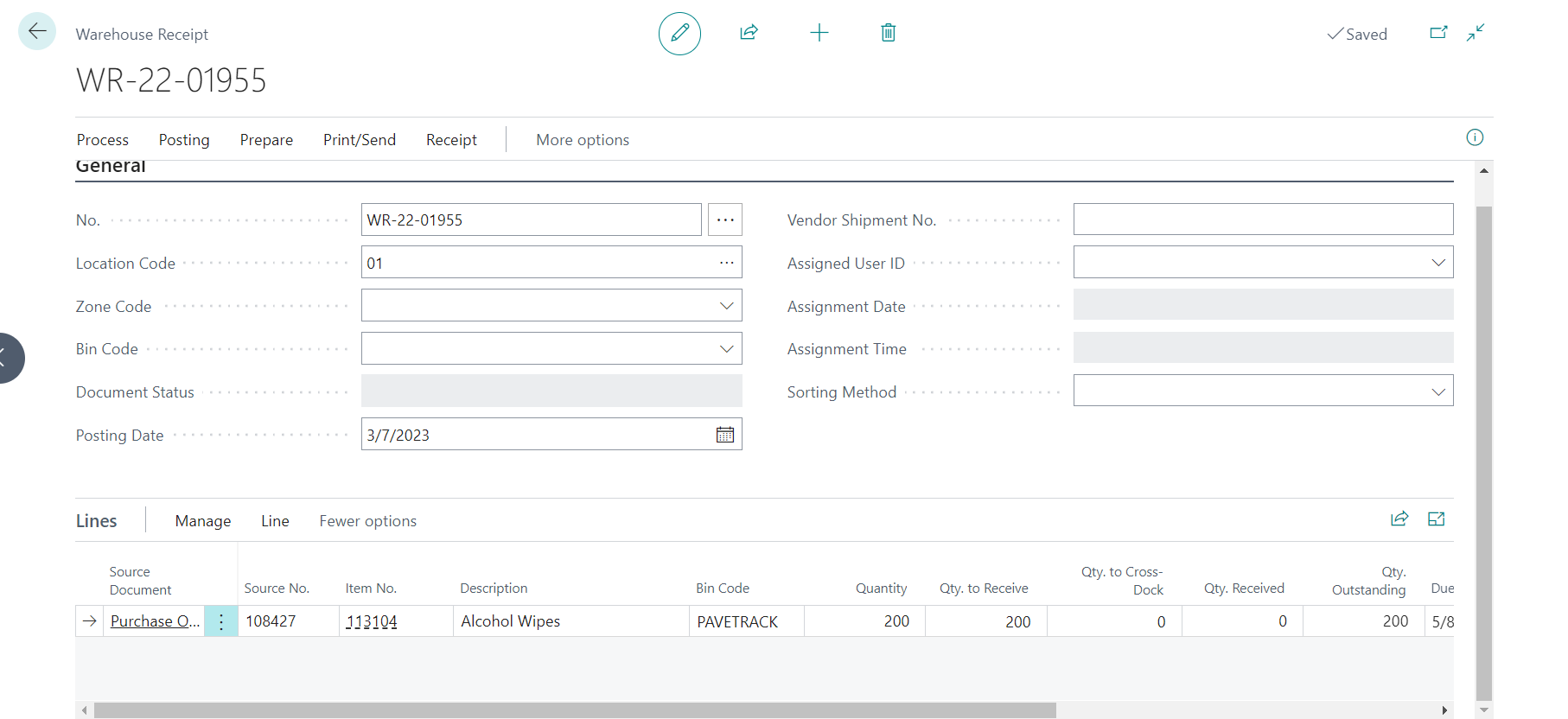Expand the Zone Code dropdown
Viewport: 1568px width, 719px height.
coord(726,306)
